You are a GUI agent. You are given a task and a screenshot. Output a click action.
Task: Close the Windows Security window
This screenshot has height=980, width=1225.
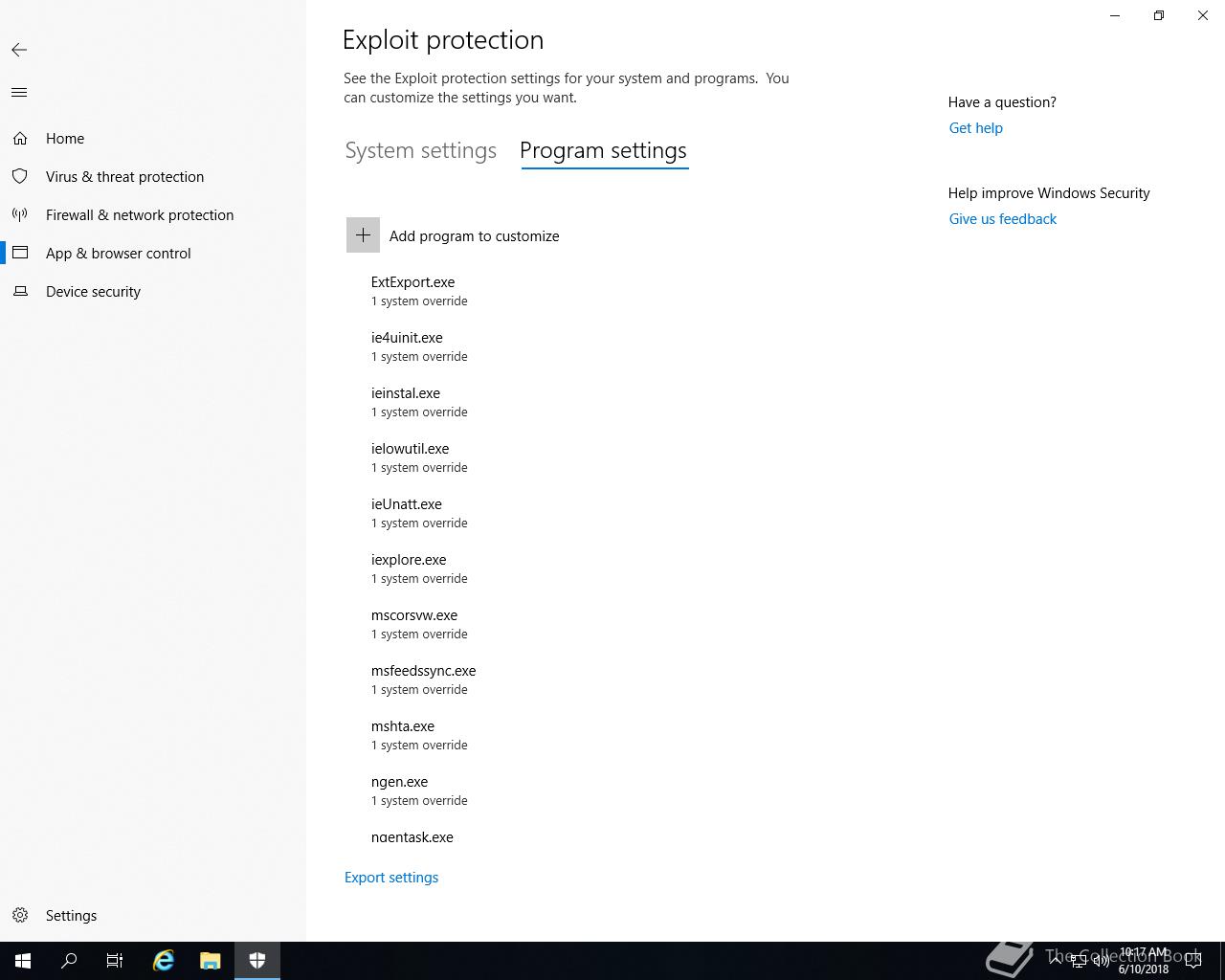[1203, 15]
